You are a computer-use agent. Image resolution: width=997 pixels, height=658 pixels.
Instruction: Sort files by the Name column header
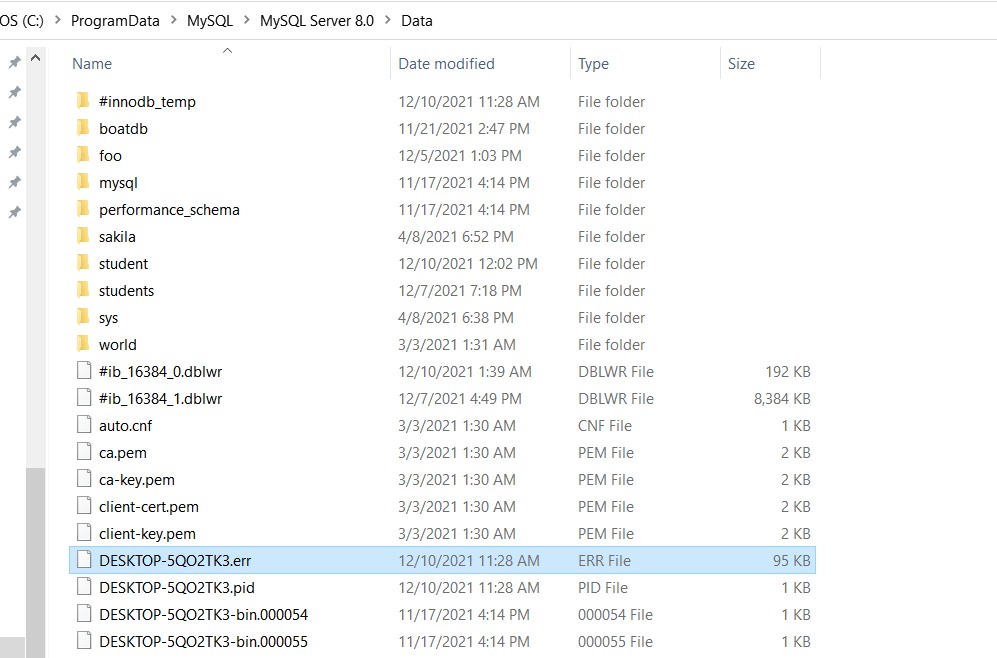(x=92, y=64)
